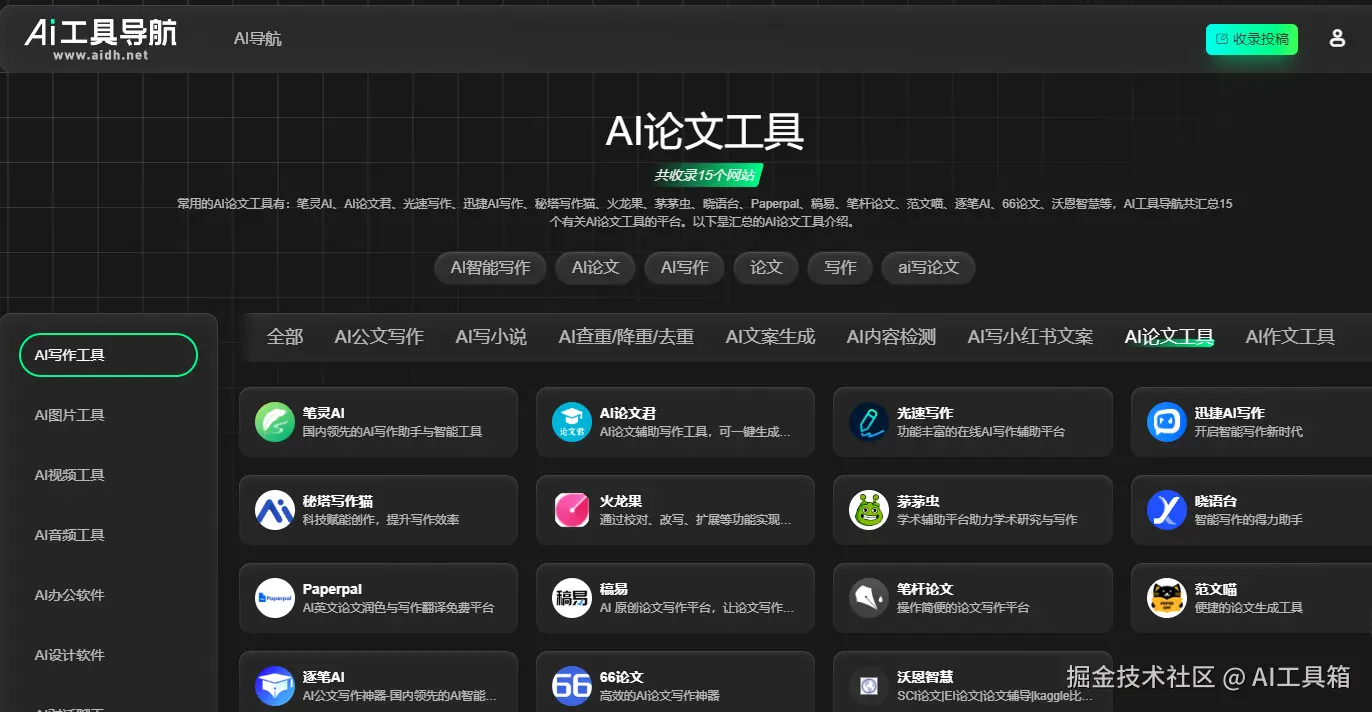1372x712 pixels.
Task: Open the 迅捷AI写作 card title
Action: [1229, 413]
